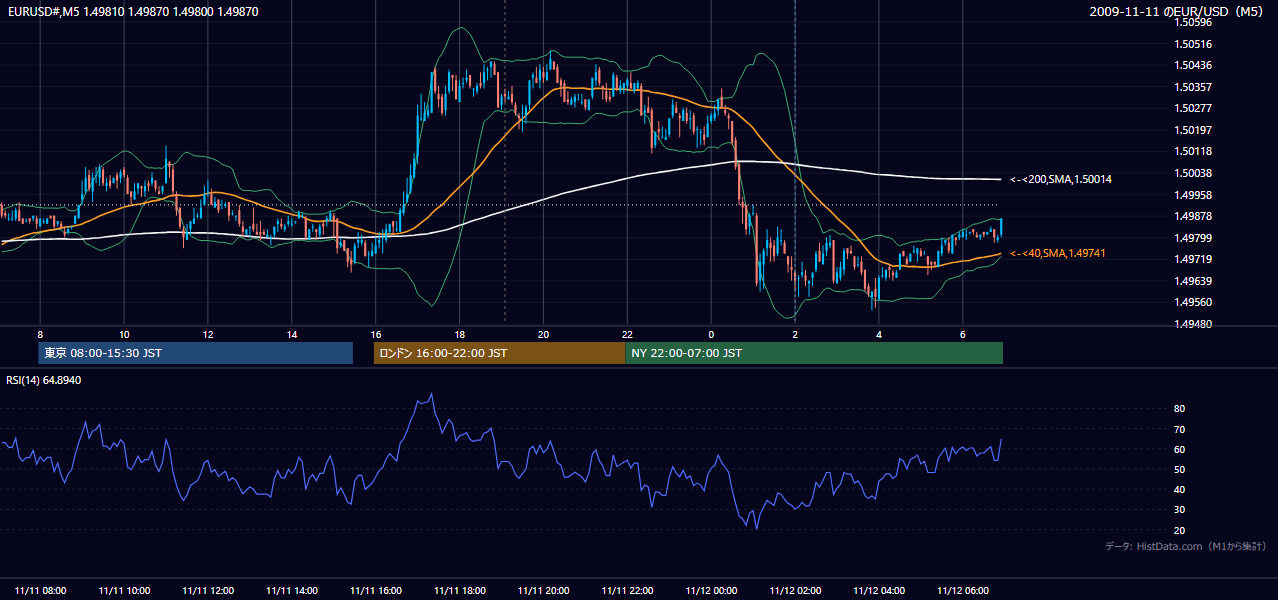
Task: Click RSI axis value 60
Action: (1180, 449)
